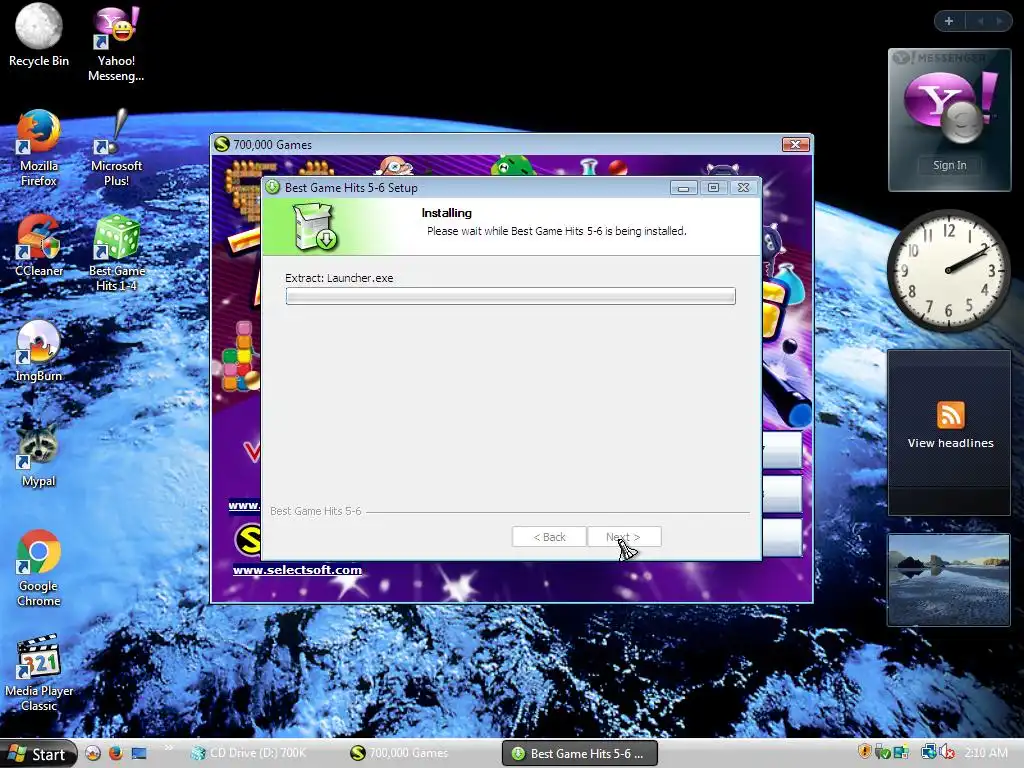Launch ImgBurn from the desktop

(39, 351)
